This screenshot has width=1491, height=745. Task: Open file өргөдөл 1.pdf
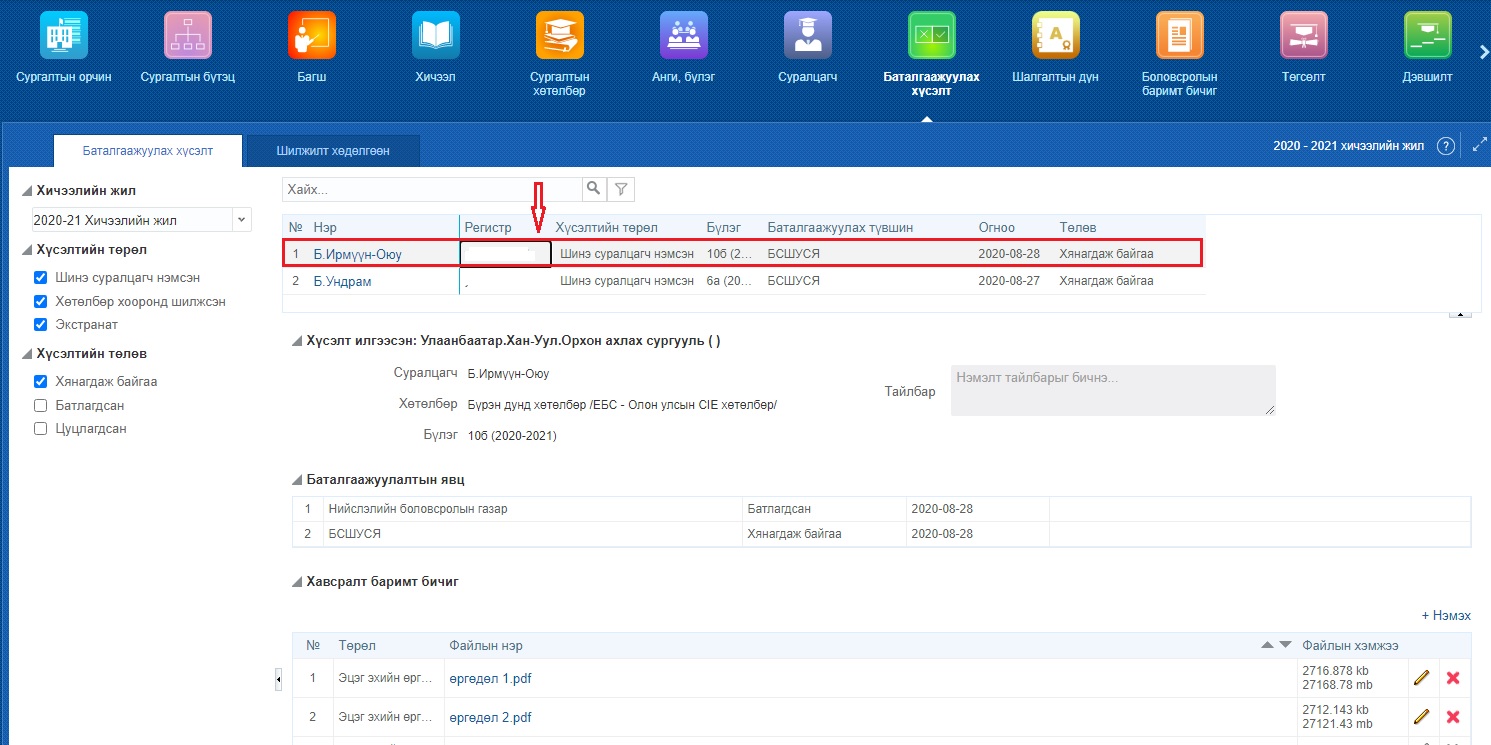[490, 678]
